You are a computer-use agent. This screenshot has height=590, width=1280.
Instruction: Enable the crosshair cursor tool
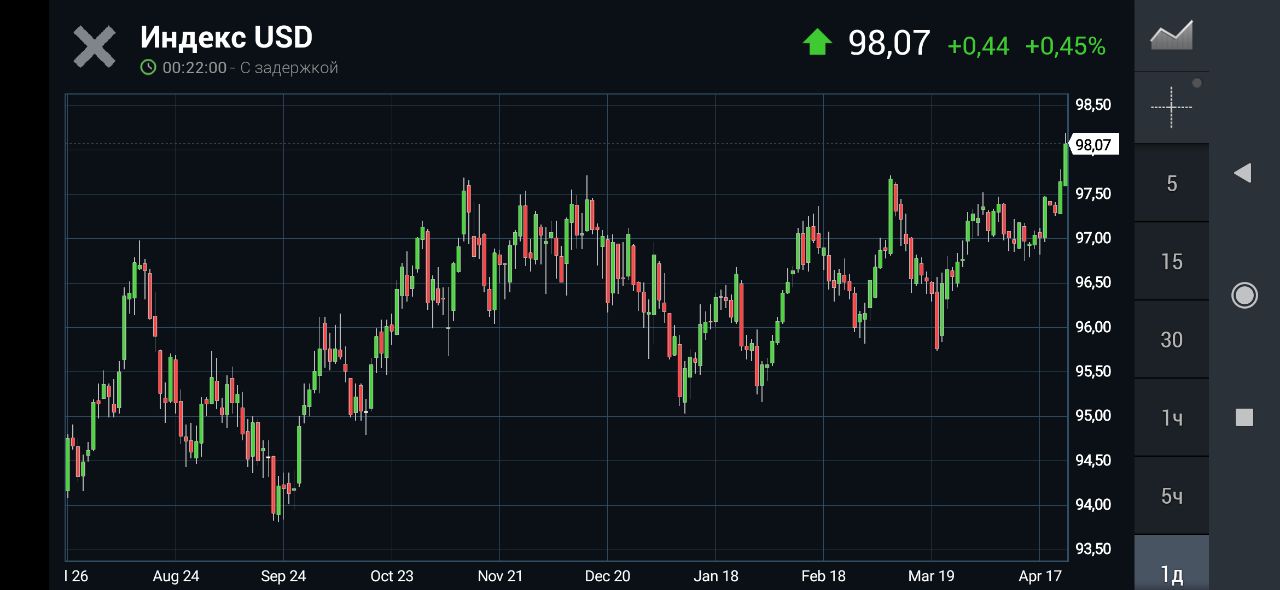point(1172,106)
